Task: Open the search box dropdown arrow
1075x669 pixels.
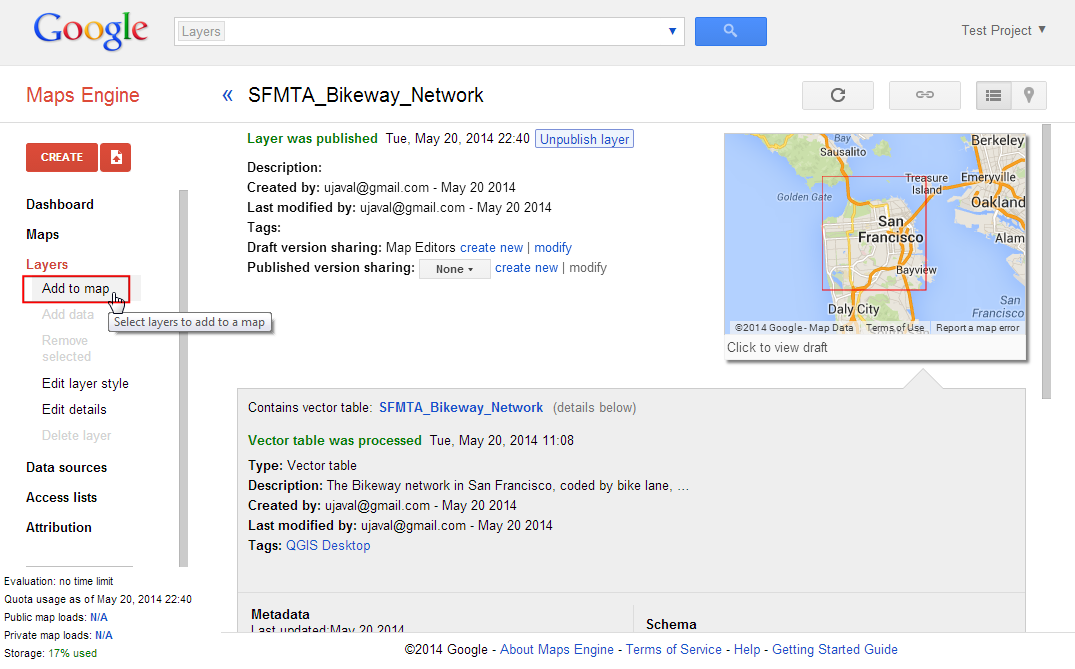Action: 672,31
